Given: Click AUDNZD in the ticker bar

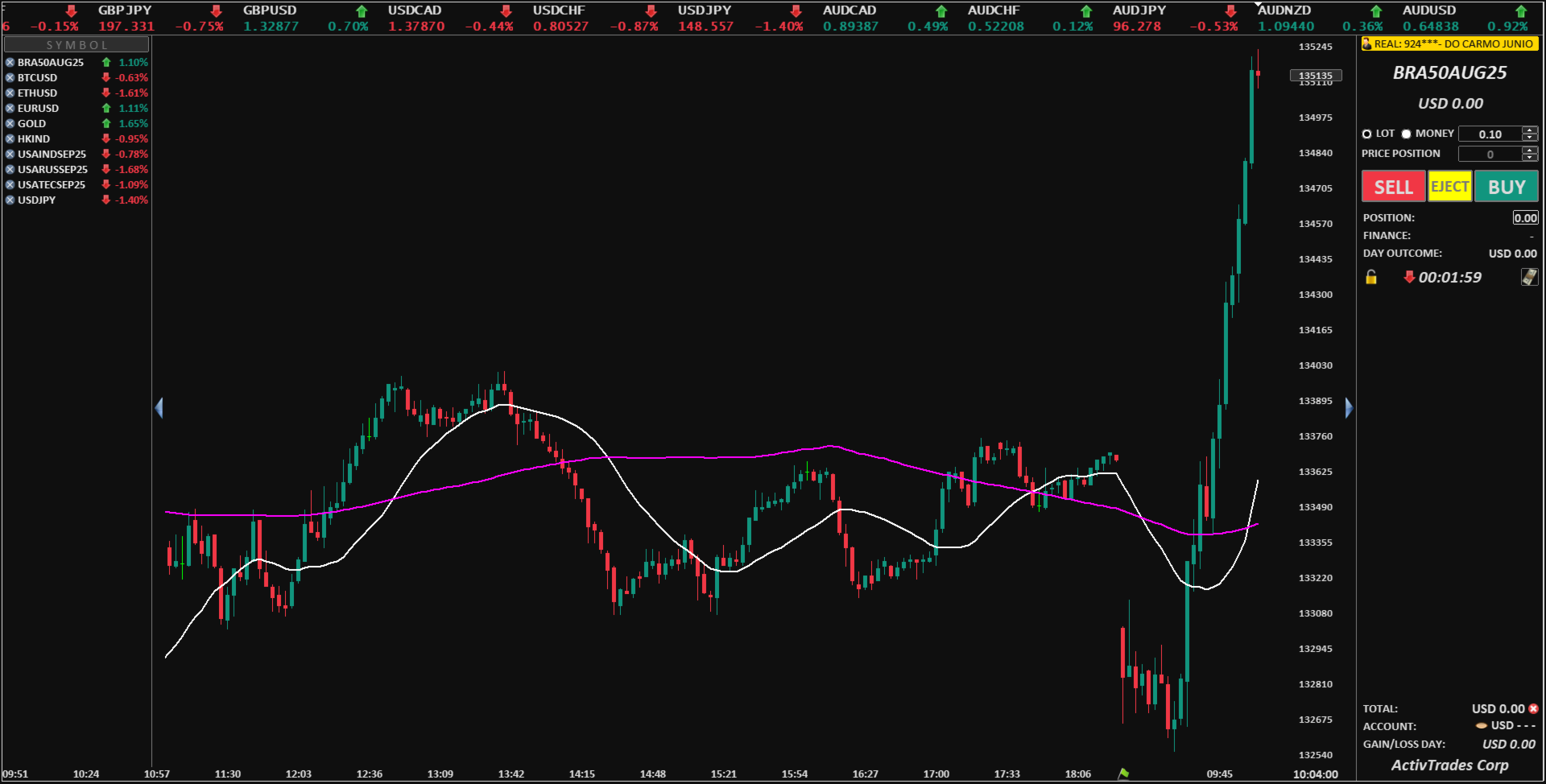Looking at the screenshot, I should [x=1284, y=10].
